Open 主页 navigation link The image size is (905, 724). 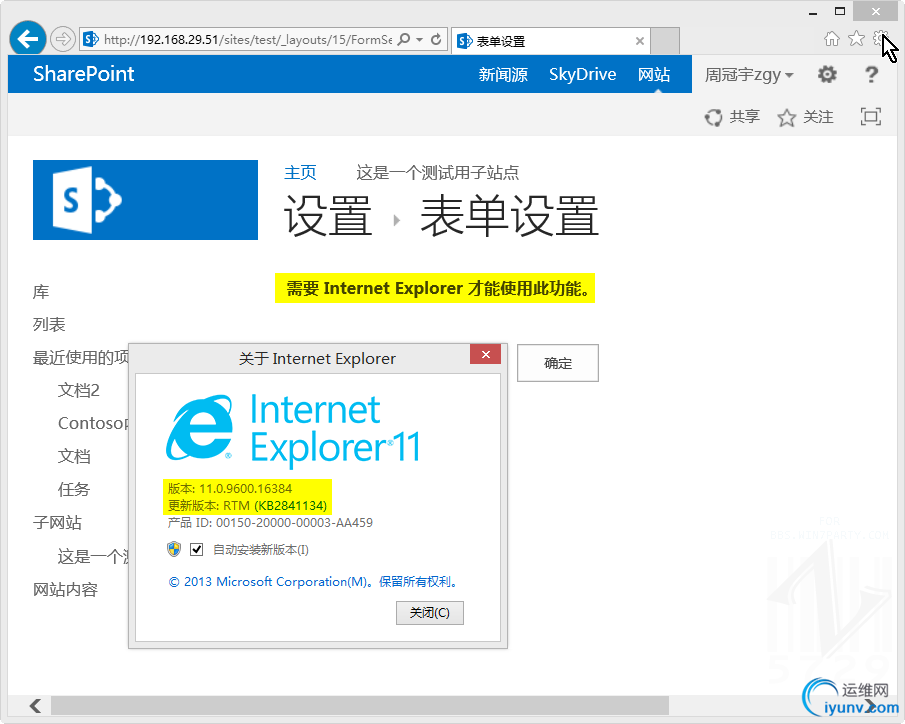coord(300,172)
